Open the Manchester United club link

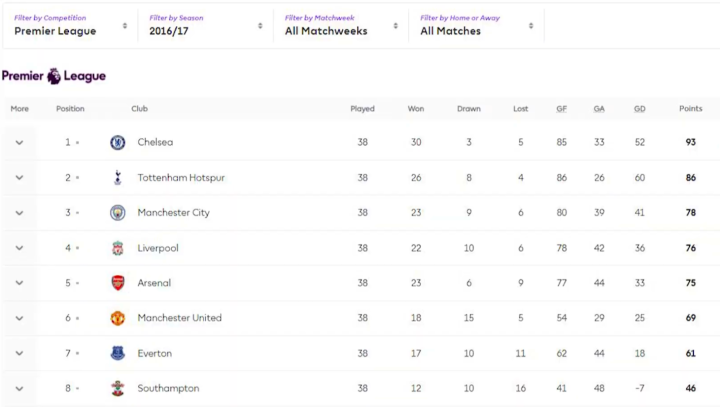pos(179,318)
